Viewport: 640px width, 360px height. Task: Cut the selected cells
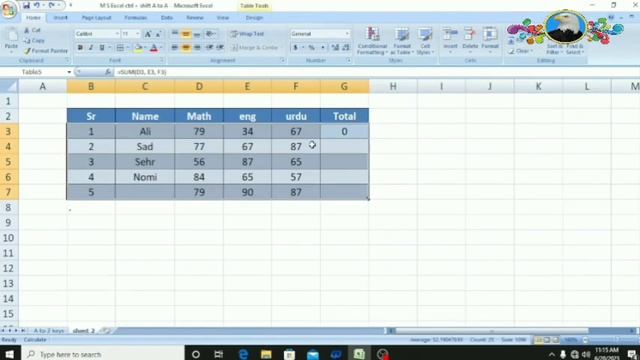(x=32, y=30)
